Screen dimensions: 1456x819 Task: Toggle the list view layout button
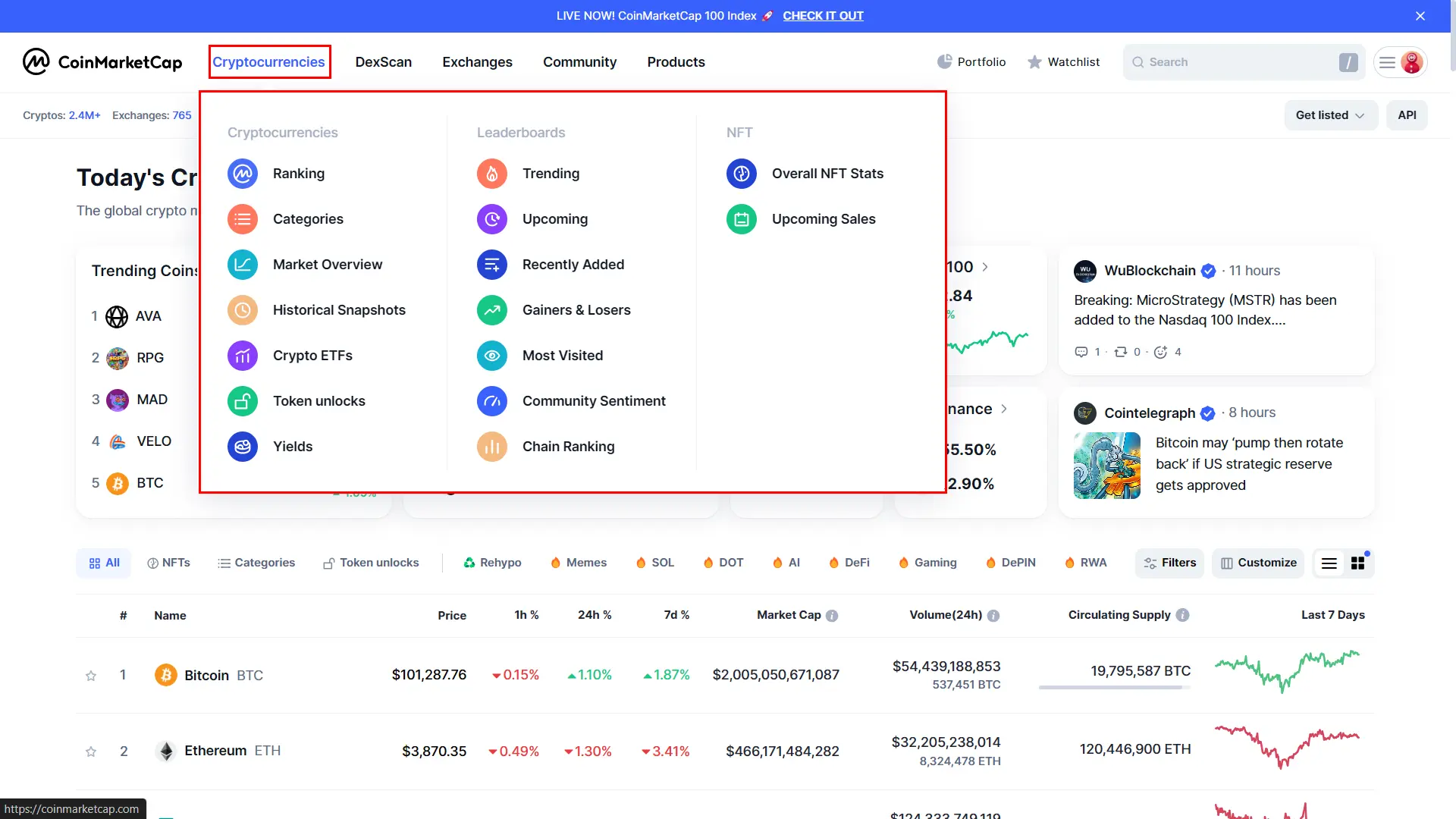(x=1329, y=562)
